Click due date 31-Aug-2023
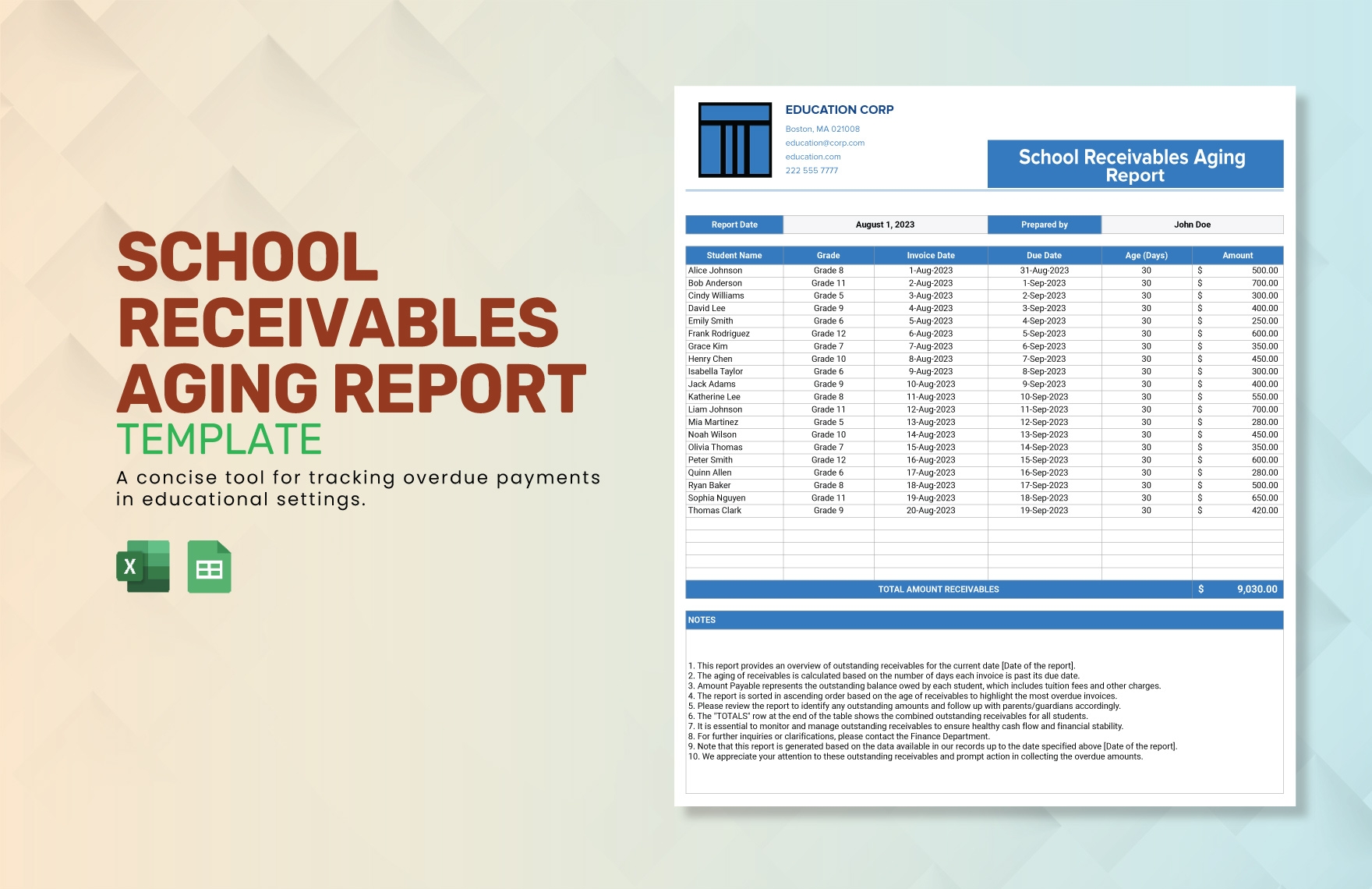The image size is (1372, 889). click(1045, 271)
